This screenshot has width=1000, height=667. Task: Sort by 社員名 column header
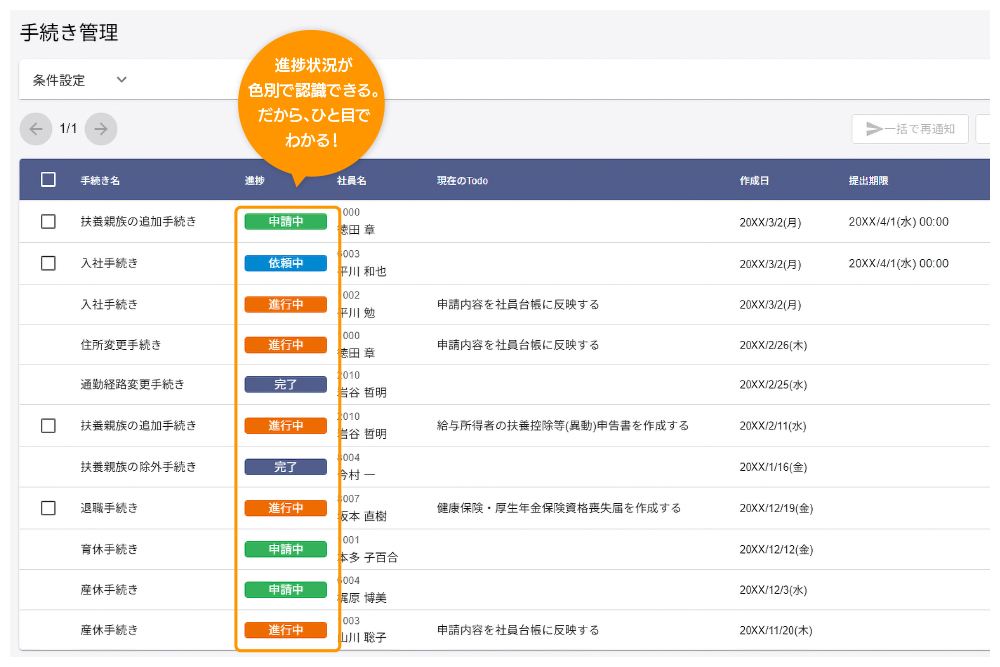tap(351, 180)
